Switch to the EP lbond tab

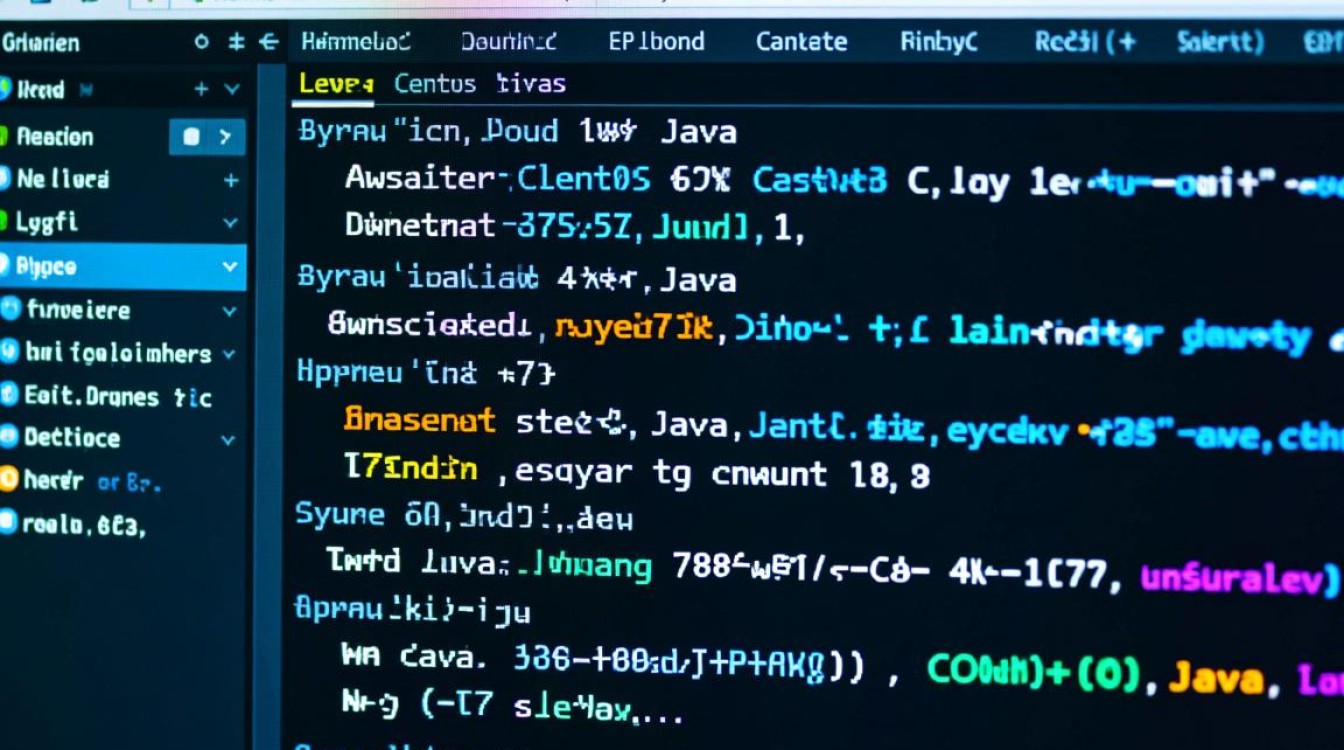(x=656, y=42)
